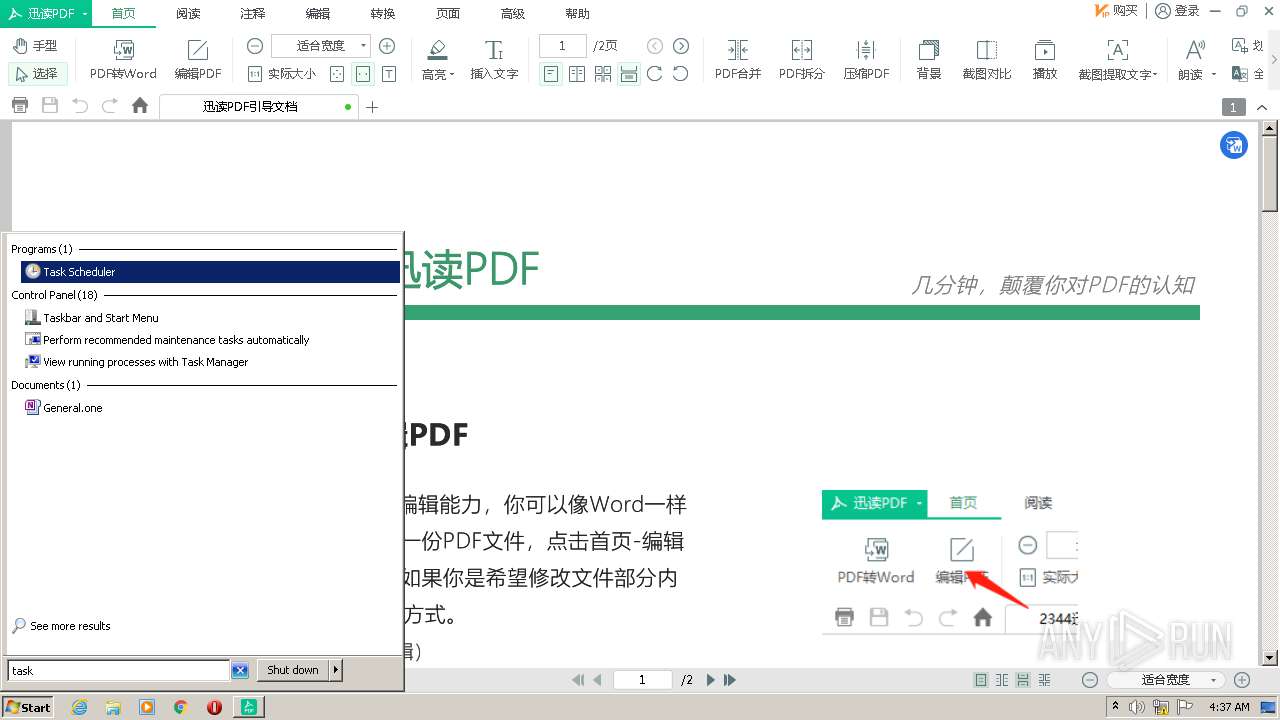
Task: Open the background (背景) tool
Action: (929, 60)
